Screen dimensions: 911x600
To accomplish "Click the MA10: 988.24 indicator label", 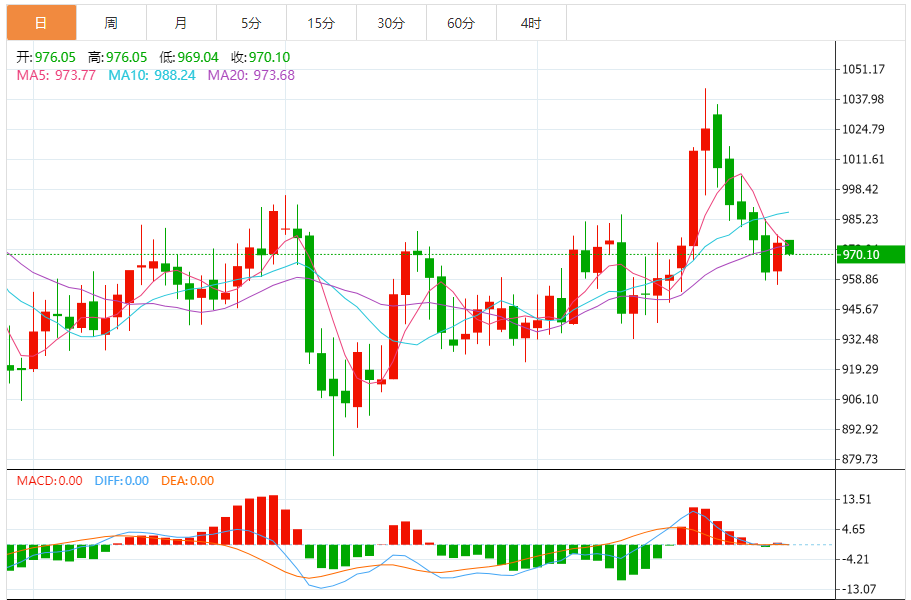I will pos(152,75).
